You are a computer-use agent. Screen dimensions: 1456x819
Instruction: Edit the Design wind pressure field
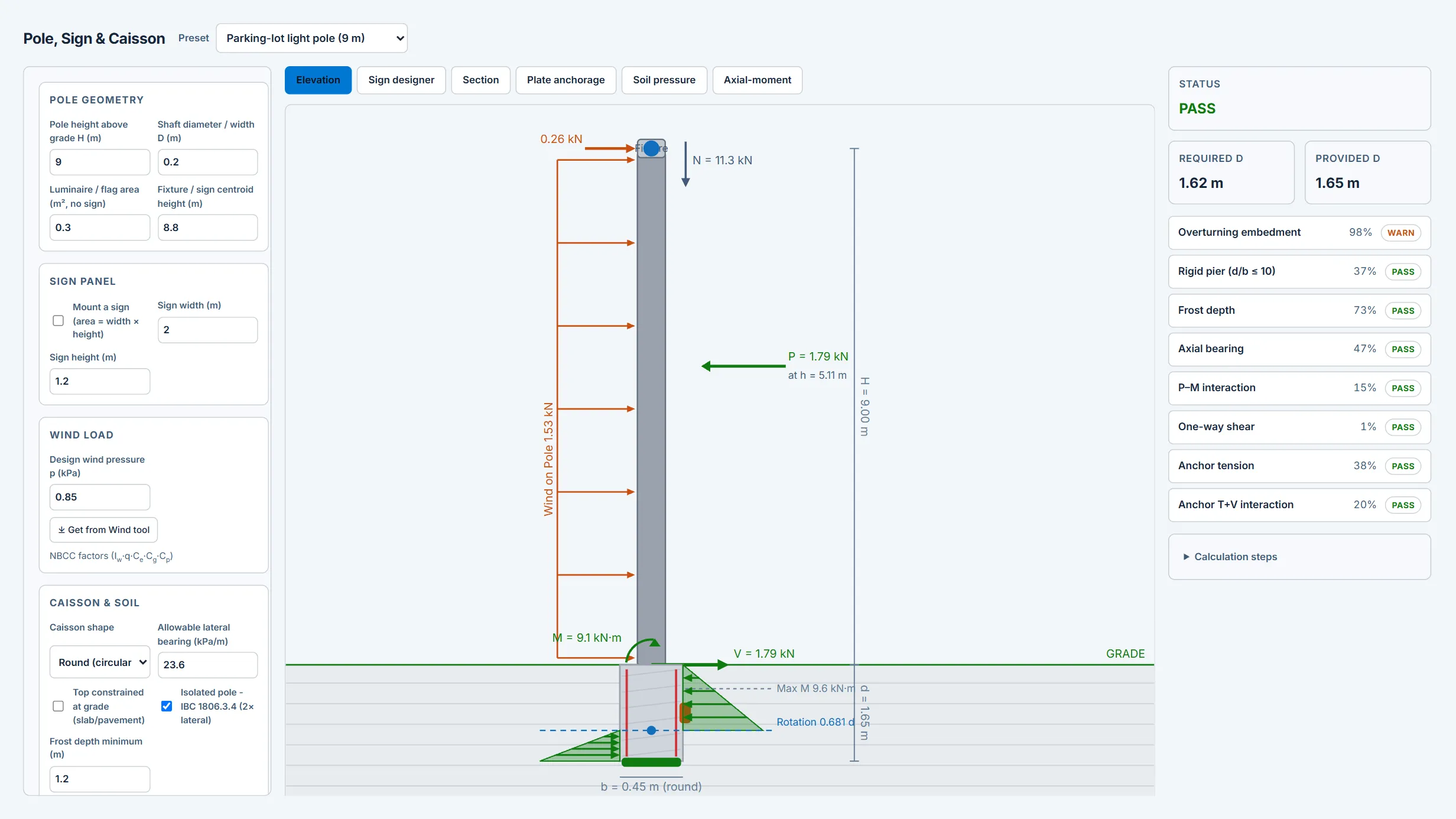[99, 497]
